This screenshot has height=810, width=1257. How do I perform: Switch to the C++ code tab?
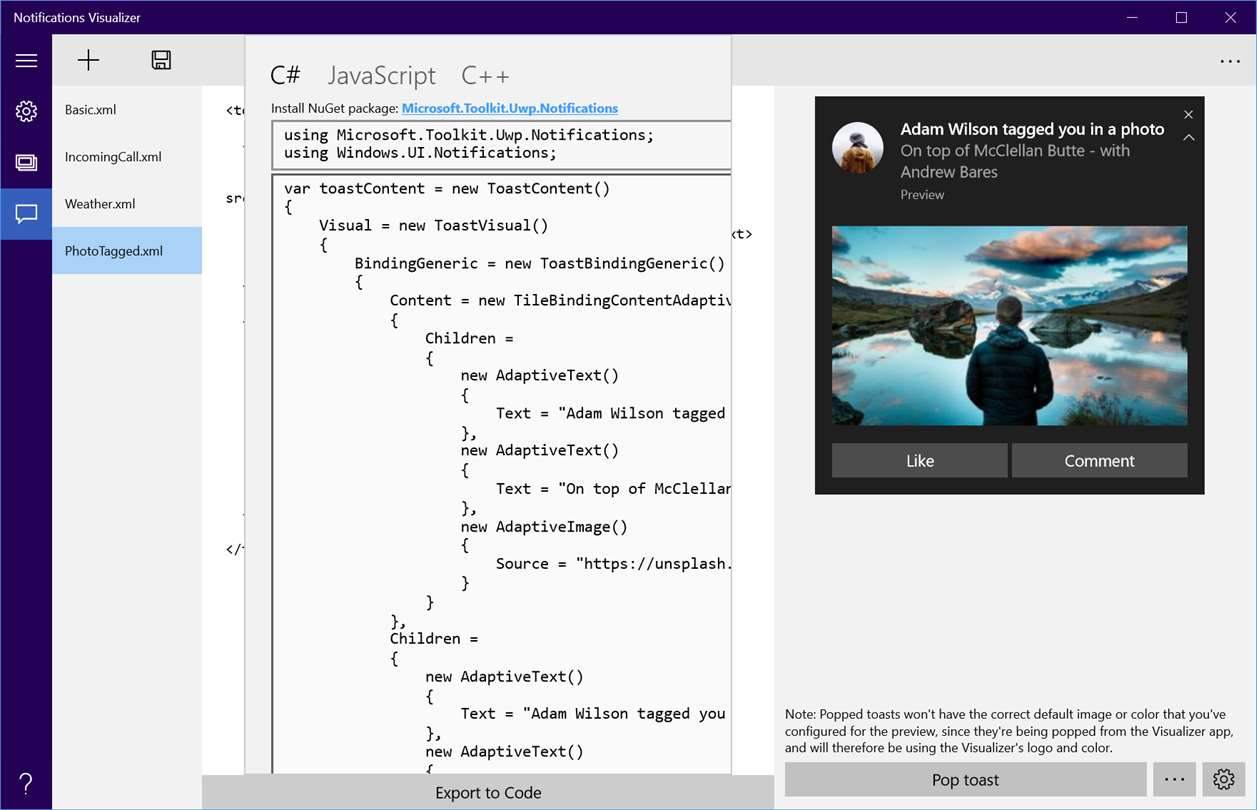tap(485, 76)
